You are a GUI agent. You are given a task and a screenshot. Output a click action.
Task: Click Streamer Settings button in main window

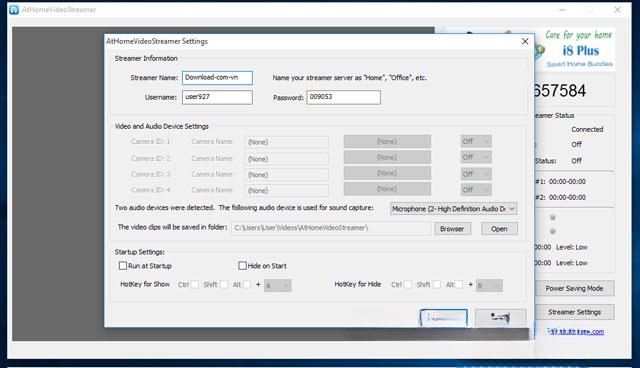(x=574, y=312)
